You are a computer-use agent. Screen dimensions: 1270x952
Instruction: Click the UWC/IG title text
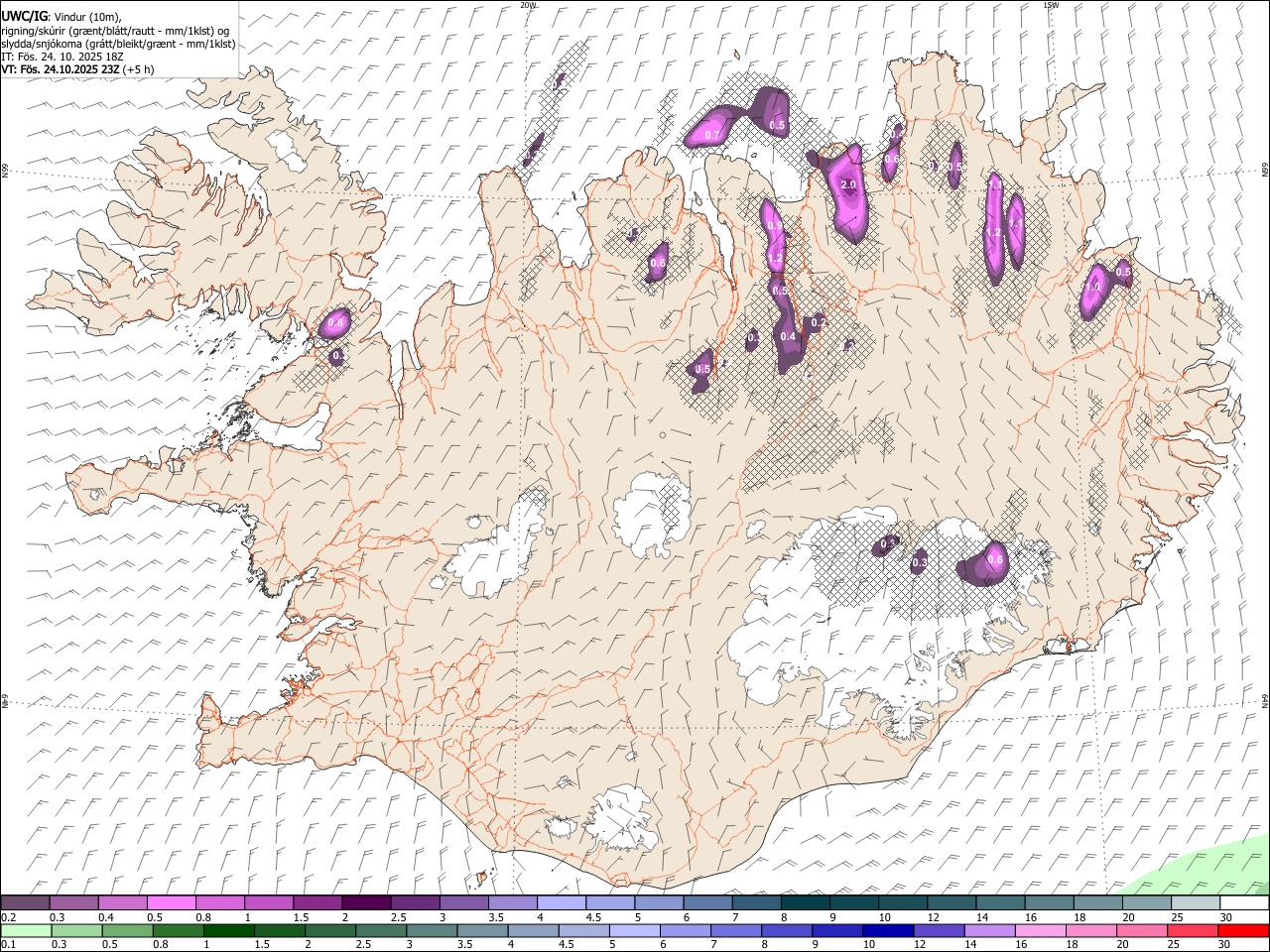click(x=24, y=16)
